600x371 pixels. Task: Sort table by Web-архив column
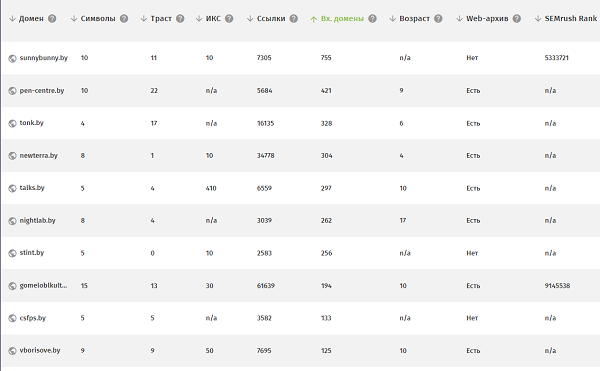coord(482,18)
